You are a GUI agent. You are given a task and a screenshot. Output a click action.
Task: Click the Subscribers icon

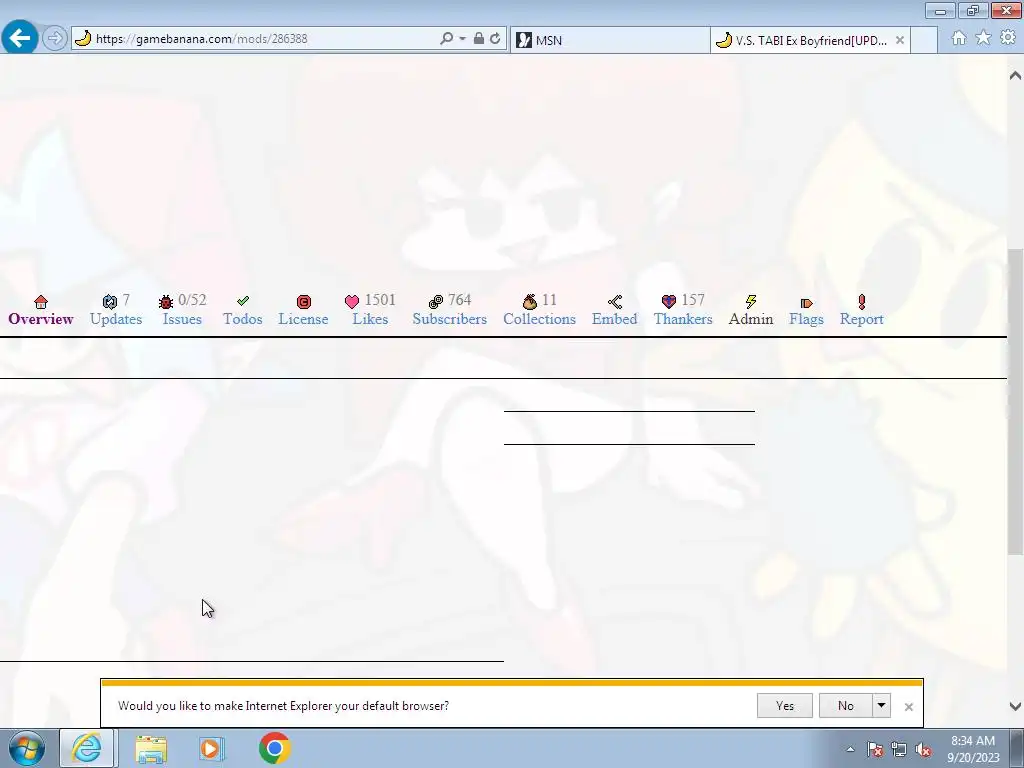click(436, 302)
